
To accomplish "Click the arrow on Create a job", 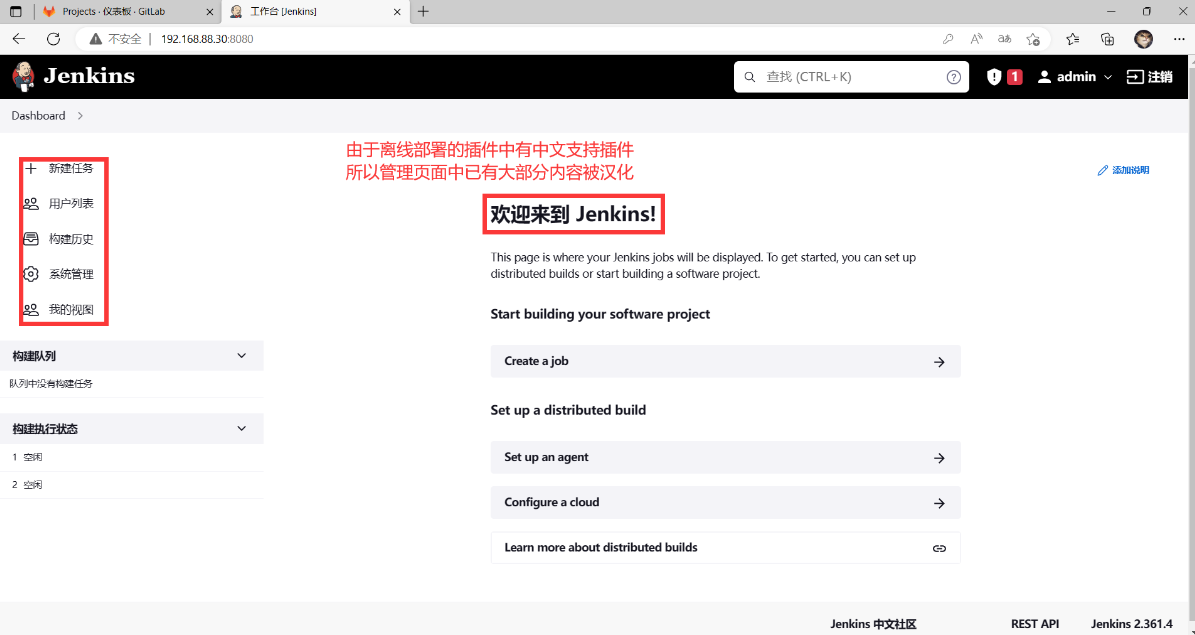I will click(939, 362).
